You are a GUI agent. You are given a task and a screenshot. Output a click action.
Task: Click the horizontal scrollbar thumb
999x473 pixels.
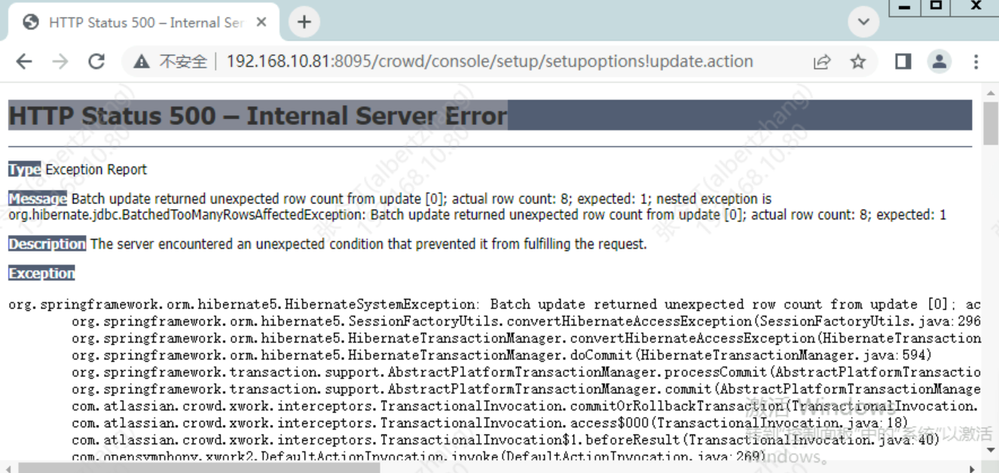(199, 468)
